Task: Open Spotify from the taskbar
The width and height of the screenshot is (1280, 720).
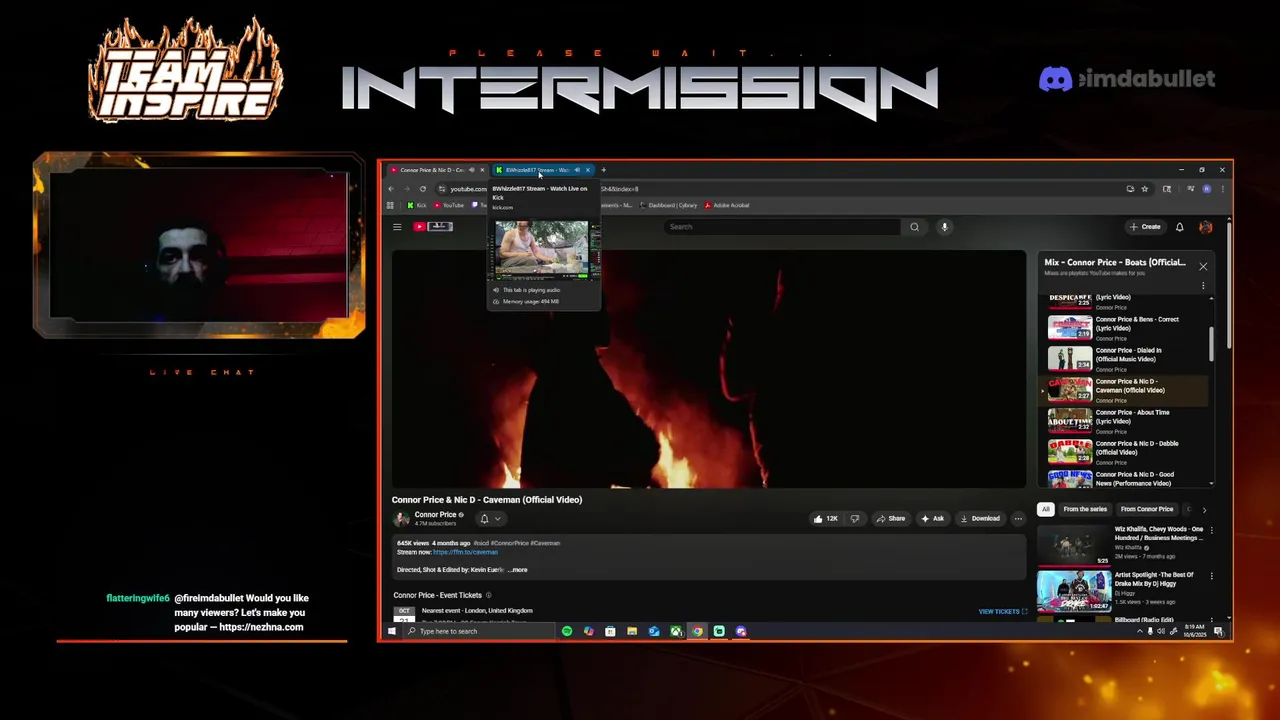Action: [567, 631]
